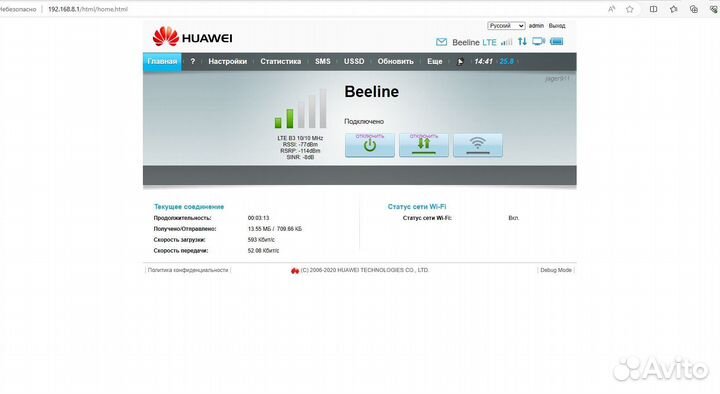720x394 pixels.
Task: Click the RSSI -77dBm value
Action: [300, 145]
